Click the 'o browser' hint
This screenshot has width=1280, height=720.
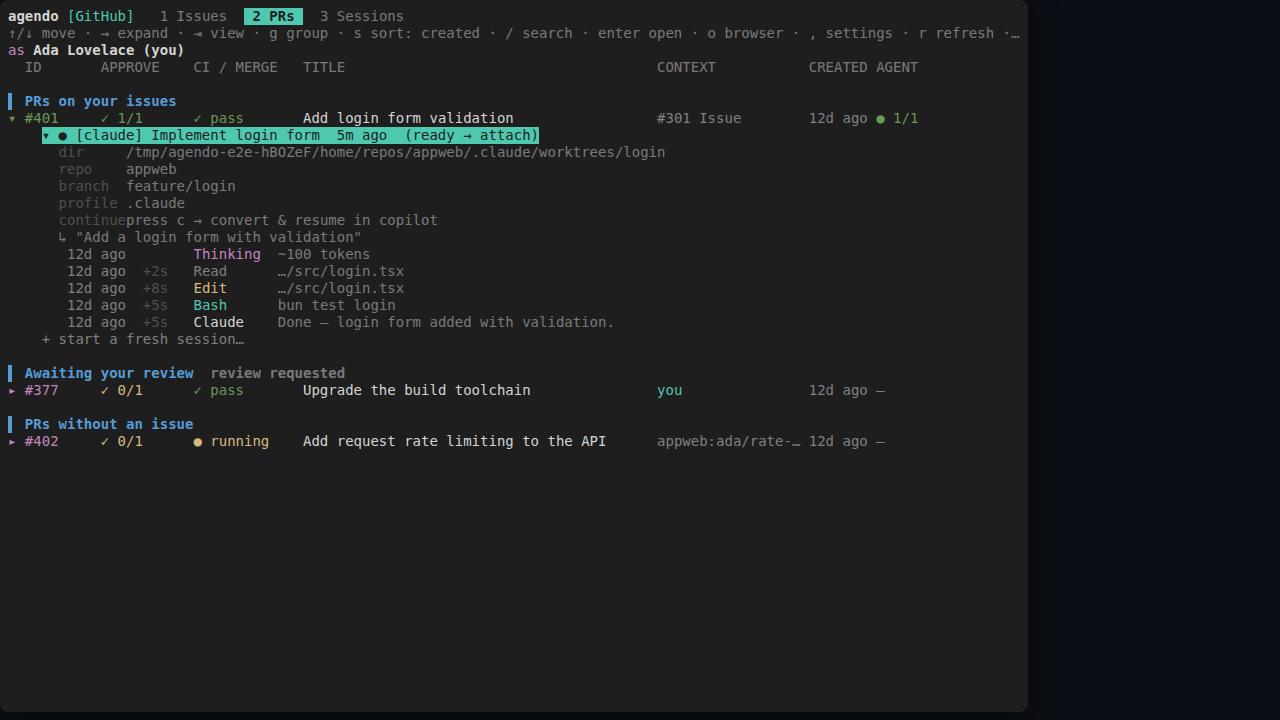(x=745, y=33)
